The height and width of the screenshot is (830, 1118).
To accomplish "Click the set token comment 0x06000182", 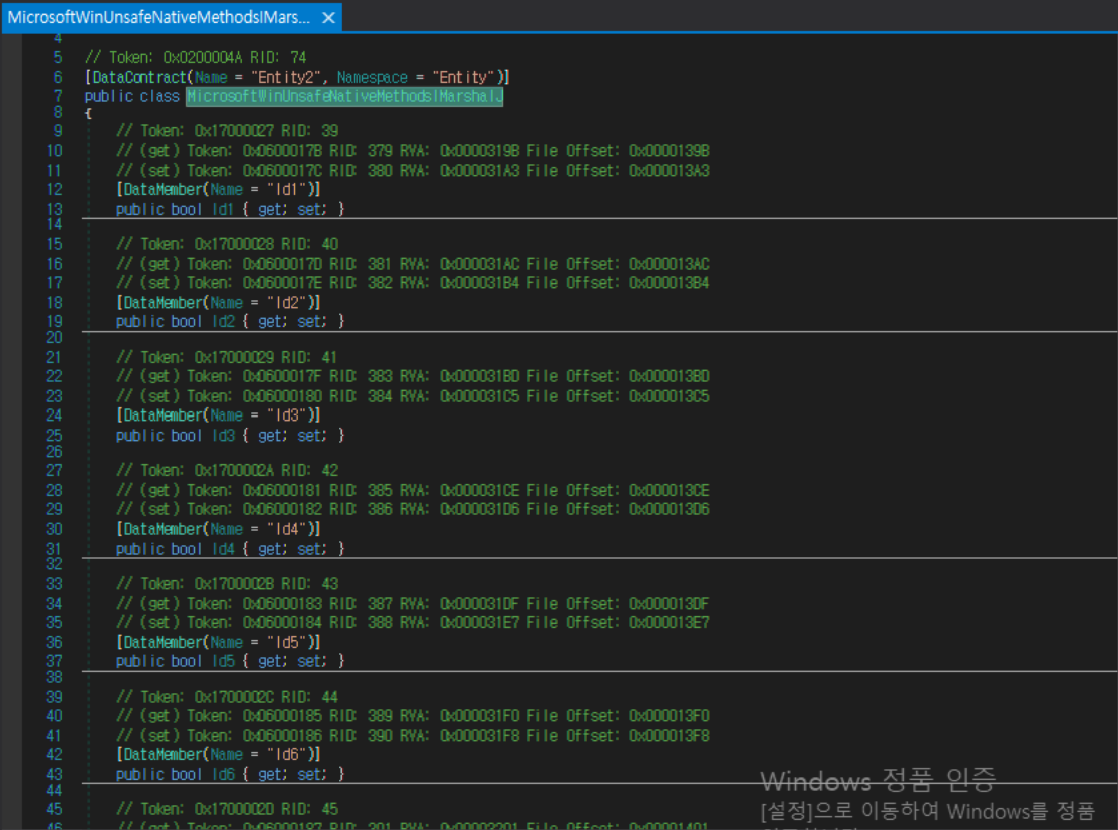I will pos(412,509).
